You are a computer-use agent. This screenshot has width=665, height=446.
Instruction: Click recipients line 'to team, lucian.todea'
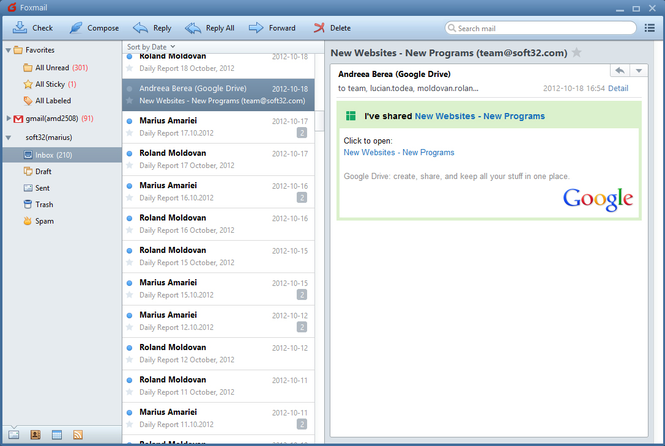tap(408, 88)
